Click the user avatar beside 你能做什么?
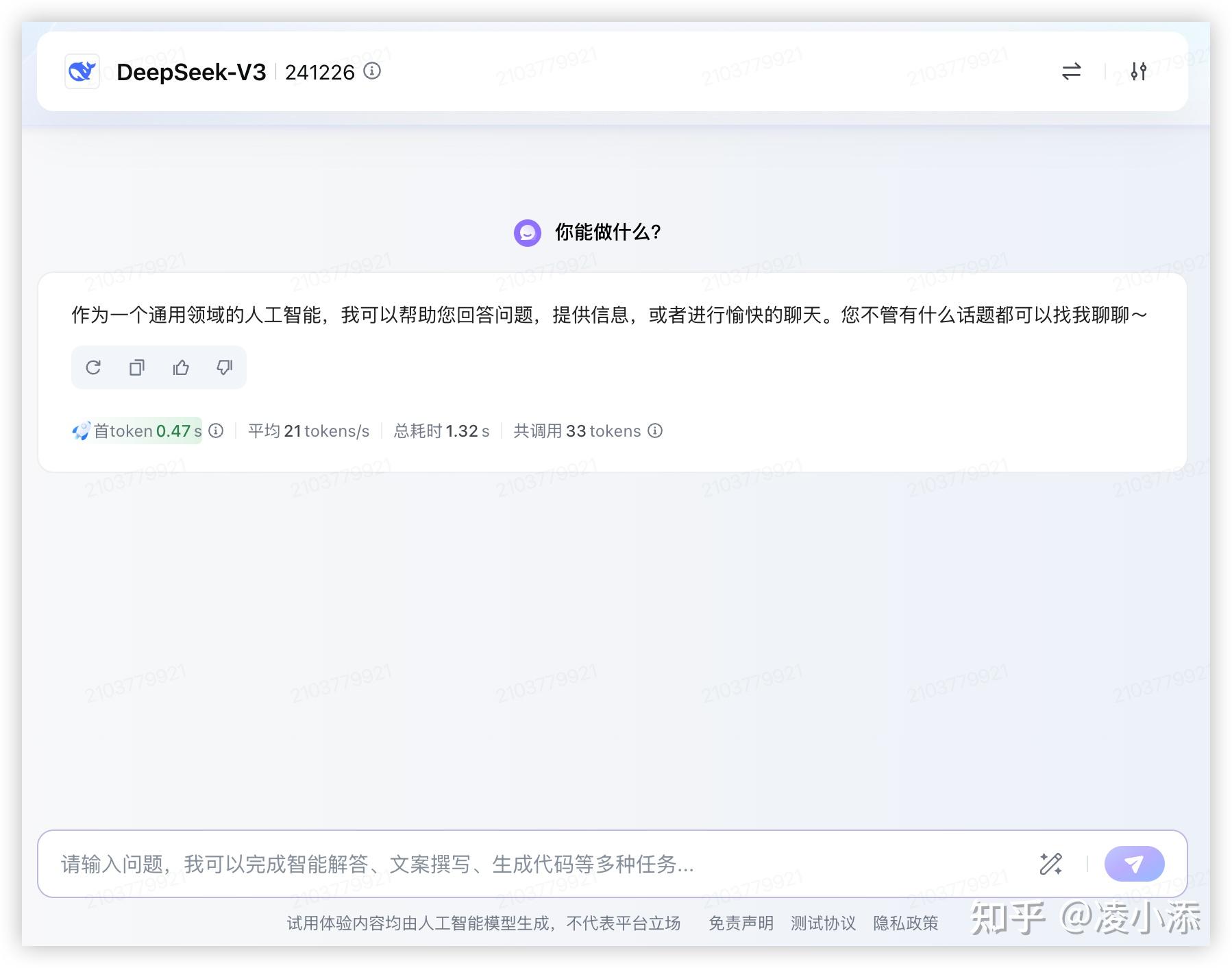Viewport: 1232px width, 968px height. (528, 233)
